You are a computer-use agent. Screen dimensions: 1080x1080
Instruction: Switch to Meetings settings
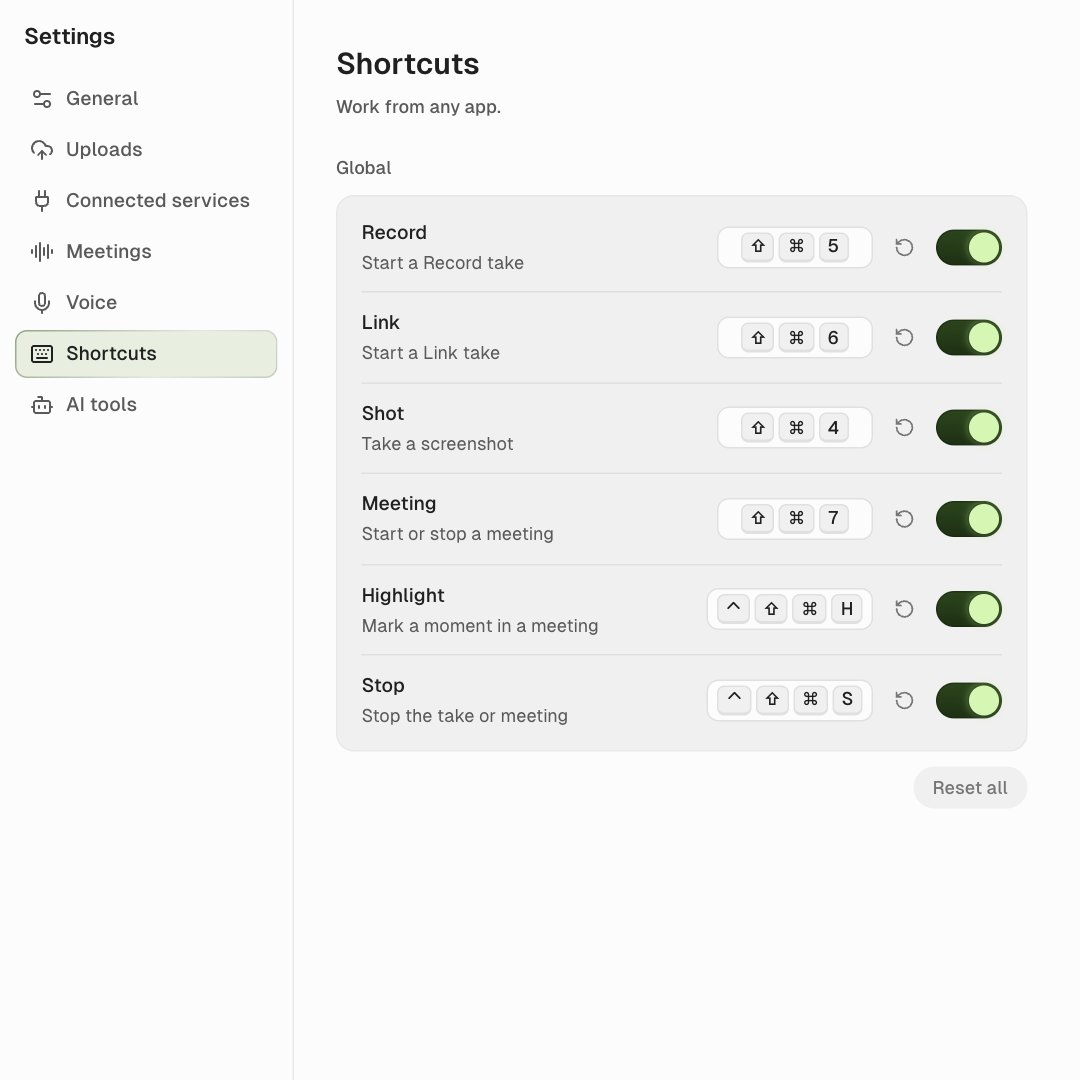(x=146, y=251)
